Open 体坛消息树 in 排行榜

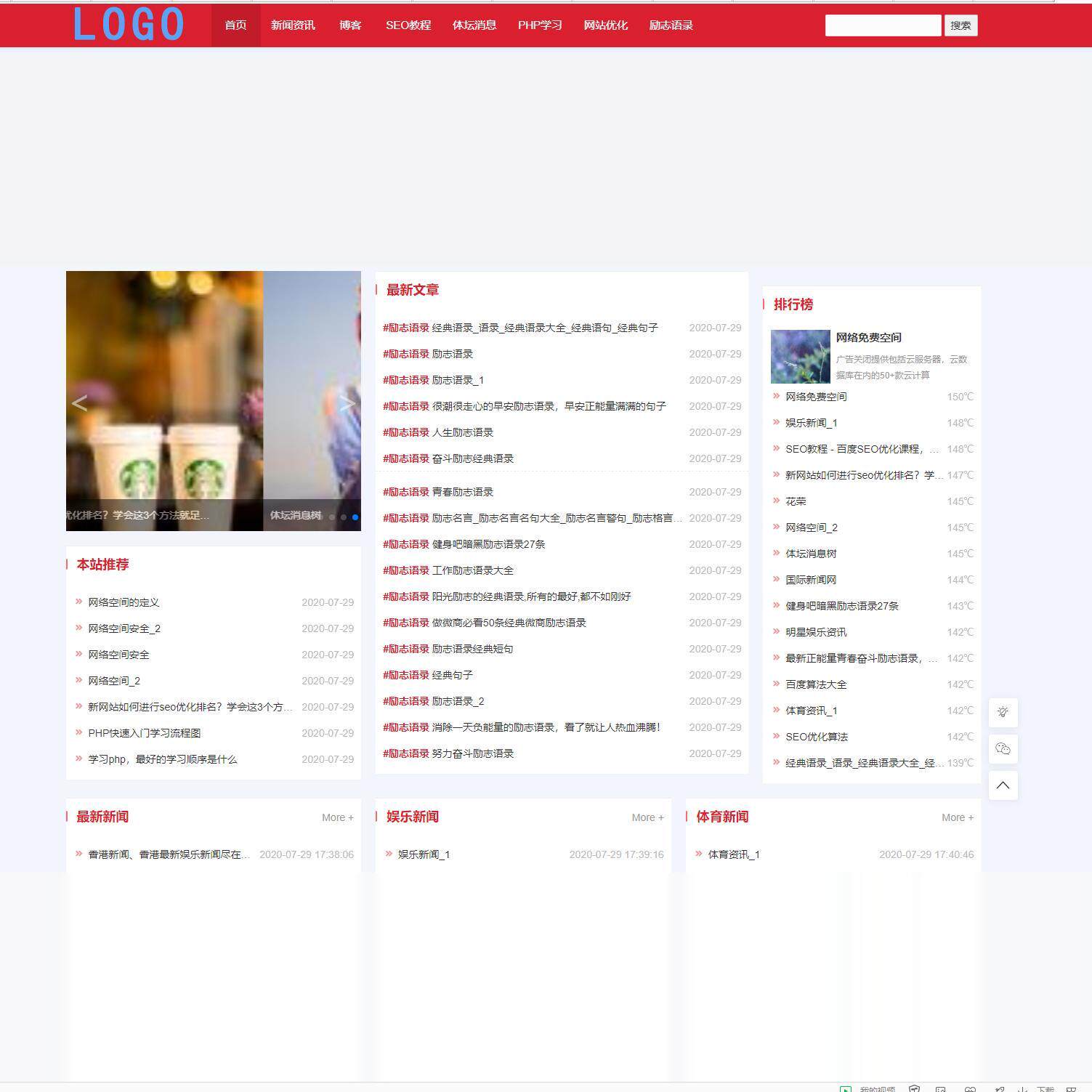(811, 554)
